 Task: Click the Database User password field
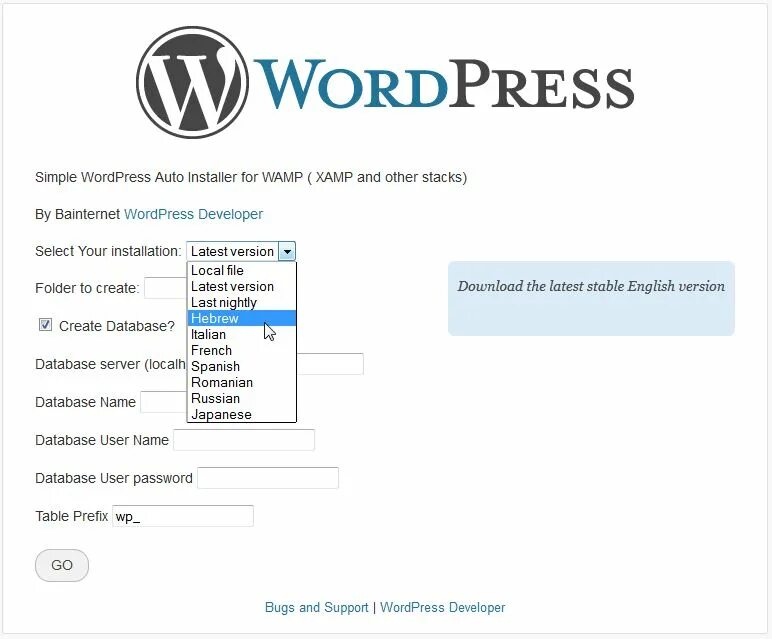pyautogui.click(x=268, y=478)
